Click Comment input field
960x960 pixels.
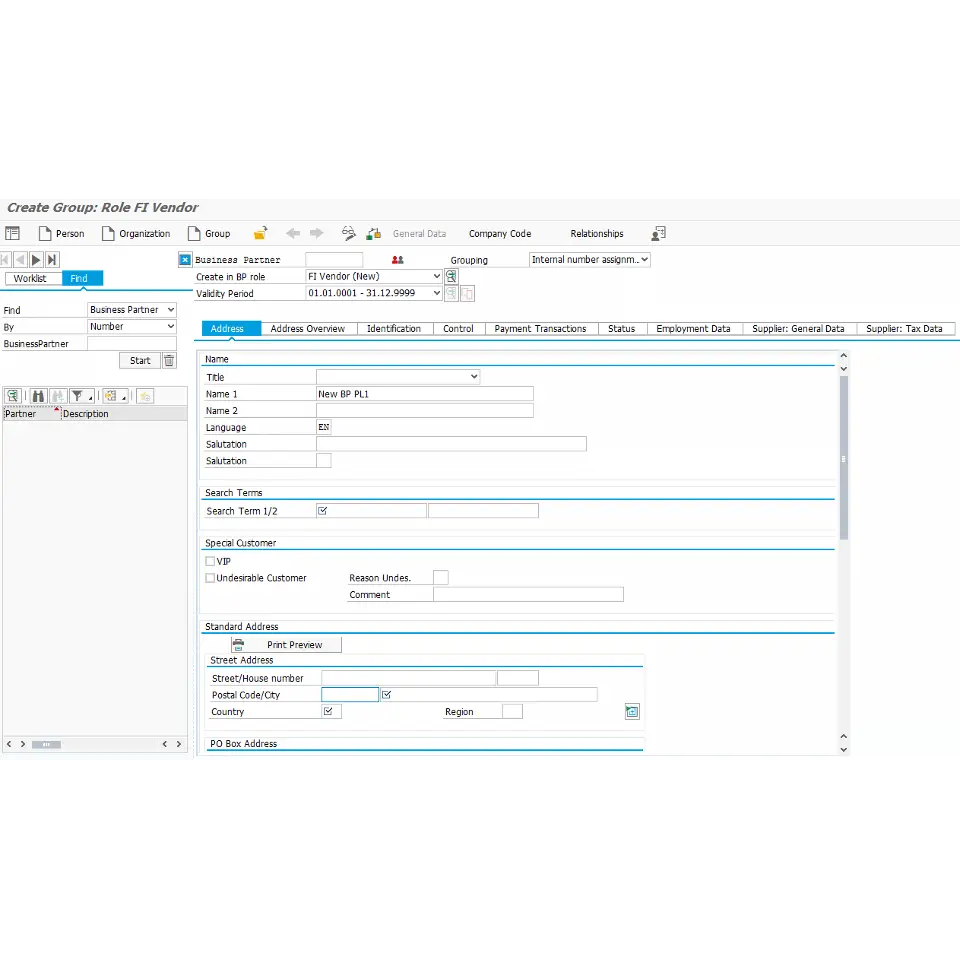528,594
